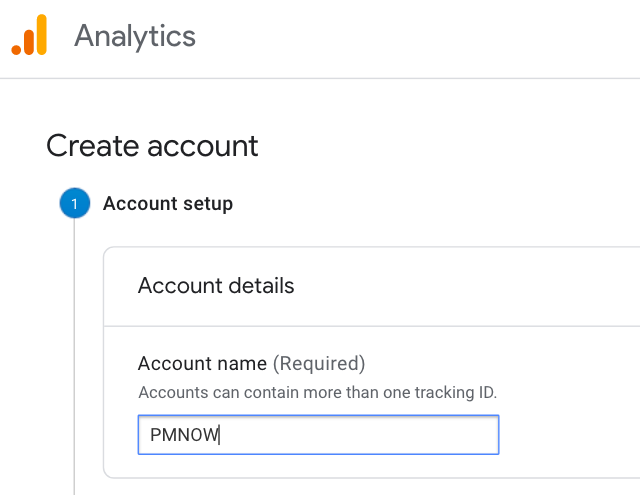The width and height of the screenshot is (640, 495).
Task: Click the Google Analytics logo icon
Action: [29, 35]
